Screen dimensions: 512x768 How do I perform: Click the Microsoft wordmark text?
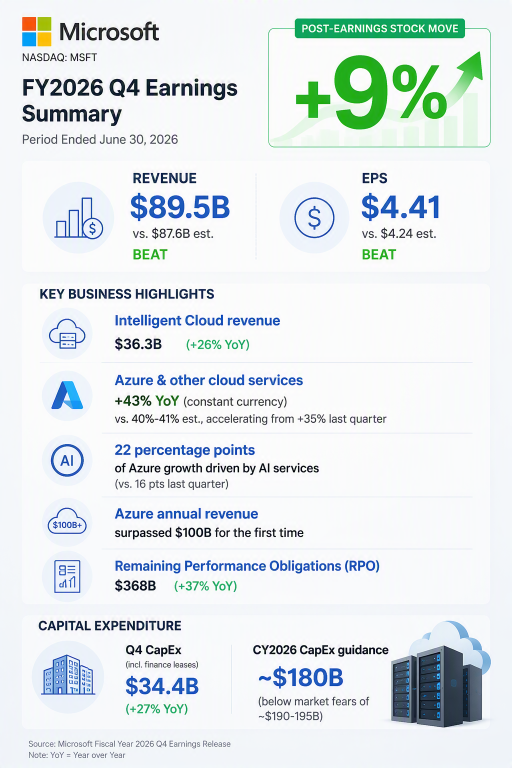tap(109, 32)
